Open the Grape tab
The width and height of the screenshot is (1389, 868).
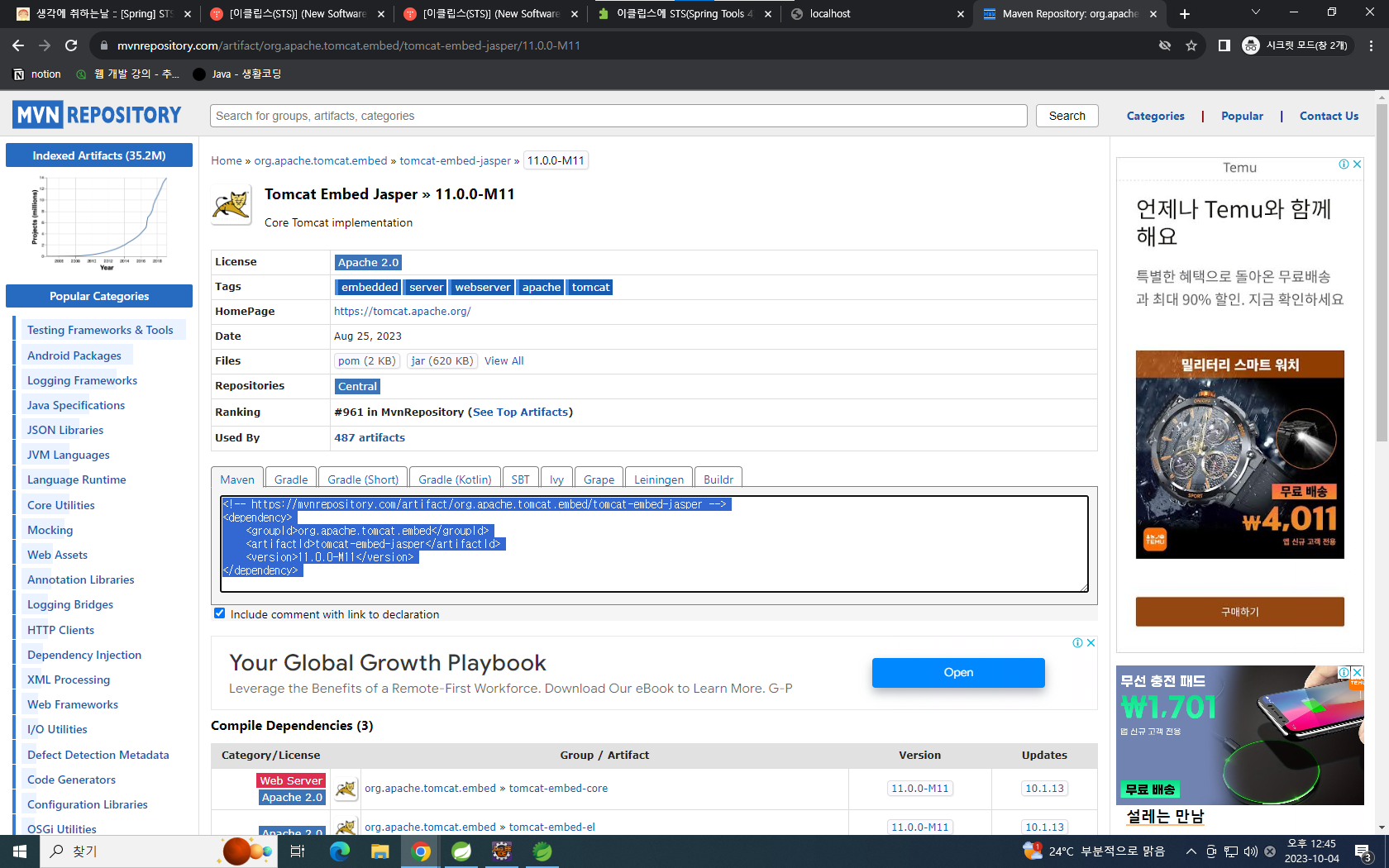click(x=599, y=479)
